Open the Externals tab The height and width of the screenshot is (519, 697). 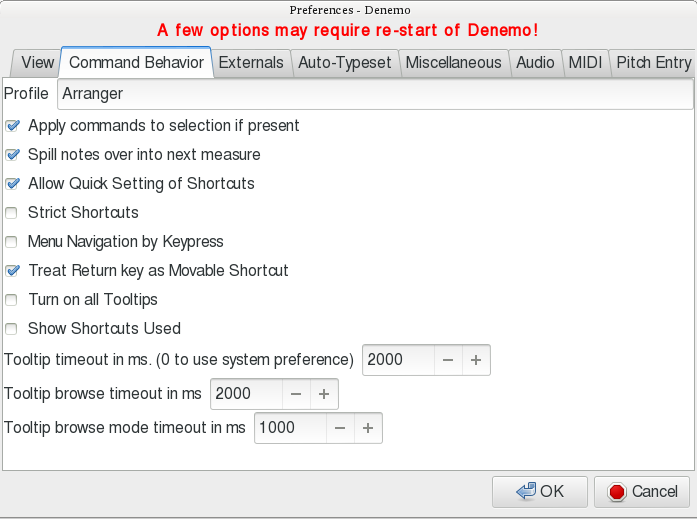click(251, 62)
